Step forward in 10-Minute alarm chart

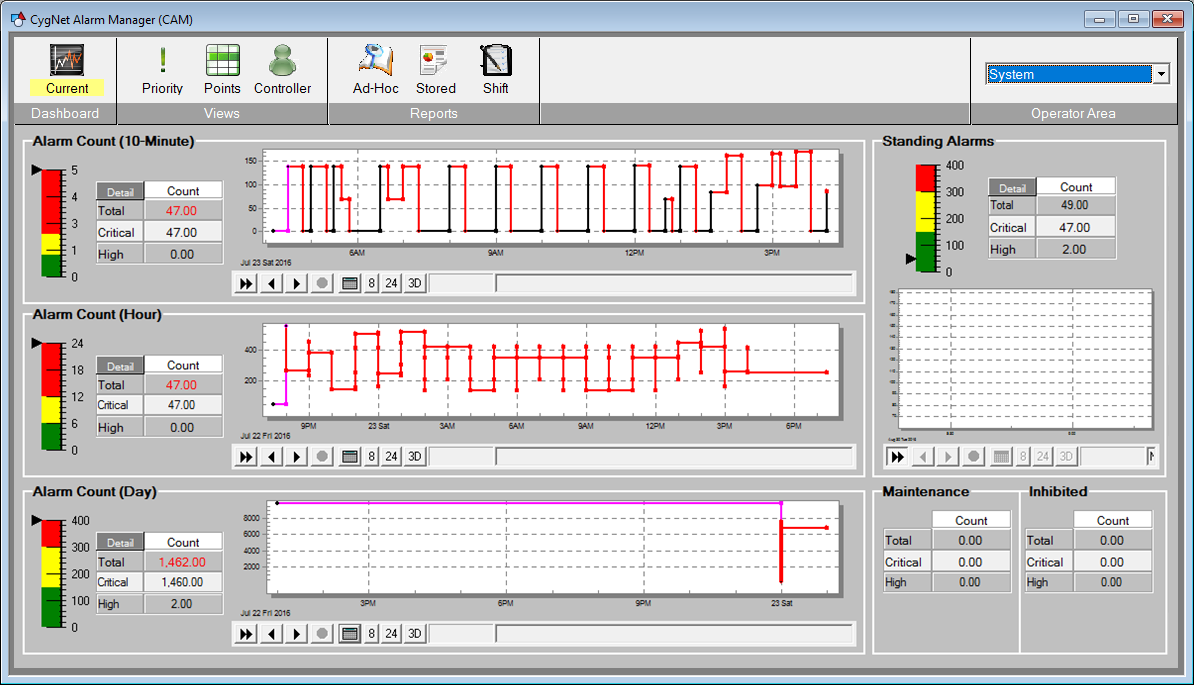(x=296, y=283)
